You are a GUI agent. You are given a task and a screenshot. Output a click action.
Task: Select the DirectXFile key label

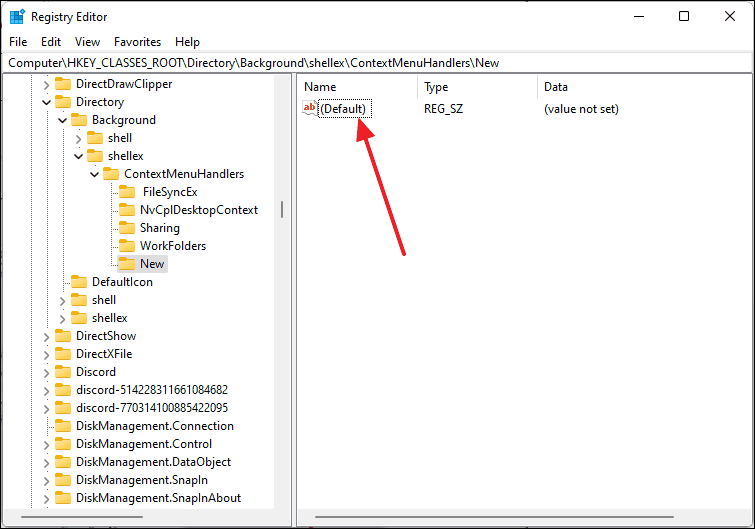tap(104, 354)
